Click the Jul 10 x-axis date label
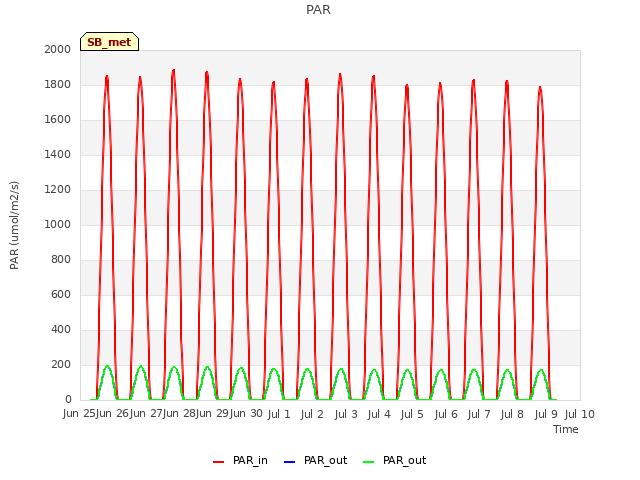640x480 pixels. coord(580,414)
